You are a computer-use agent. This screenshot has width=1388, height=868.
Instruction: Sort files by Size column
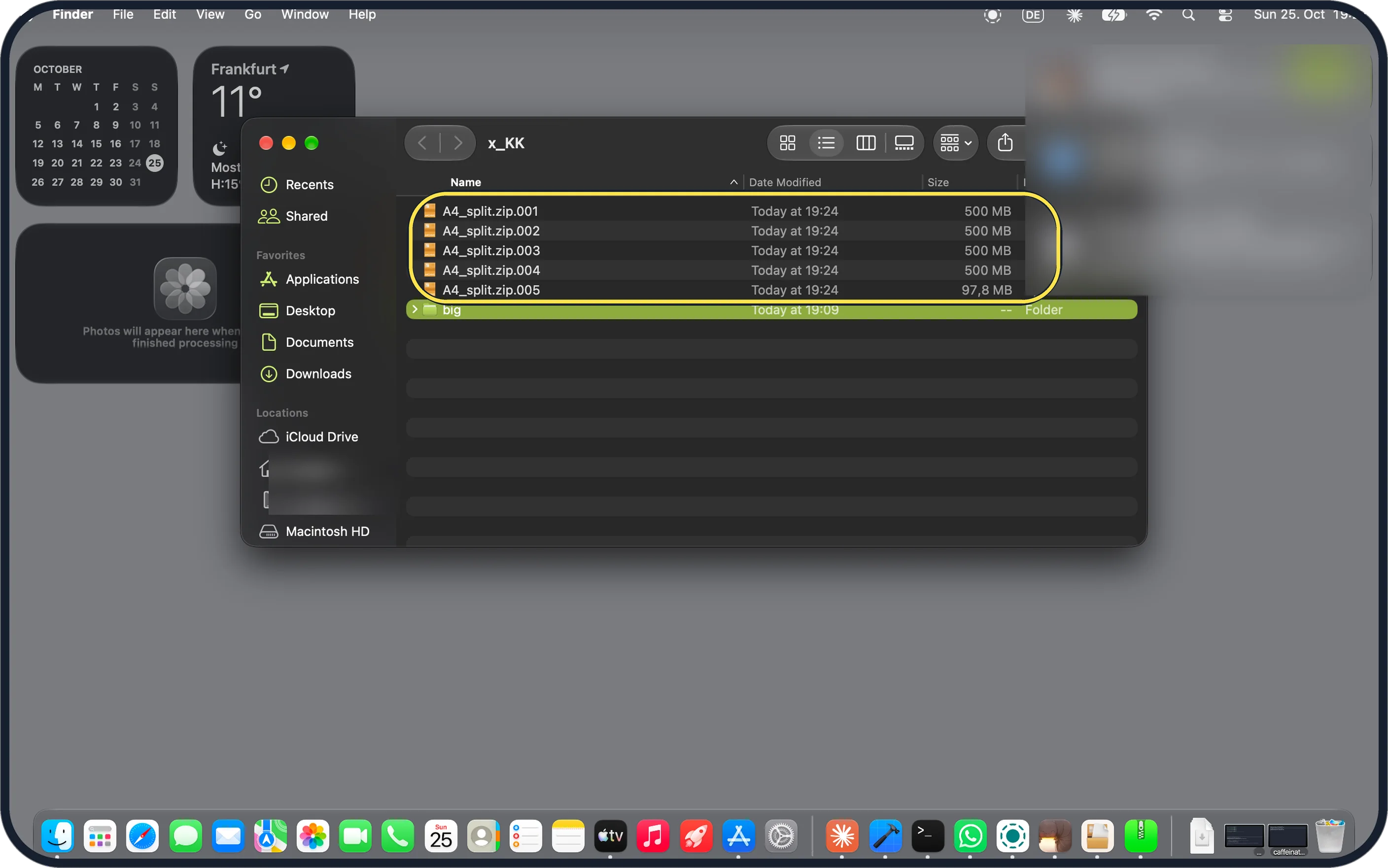[938, 182]
